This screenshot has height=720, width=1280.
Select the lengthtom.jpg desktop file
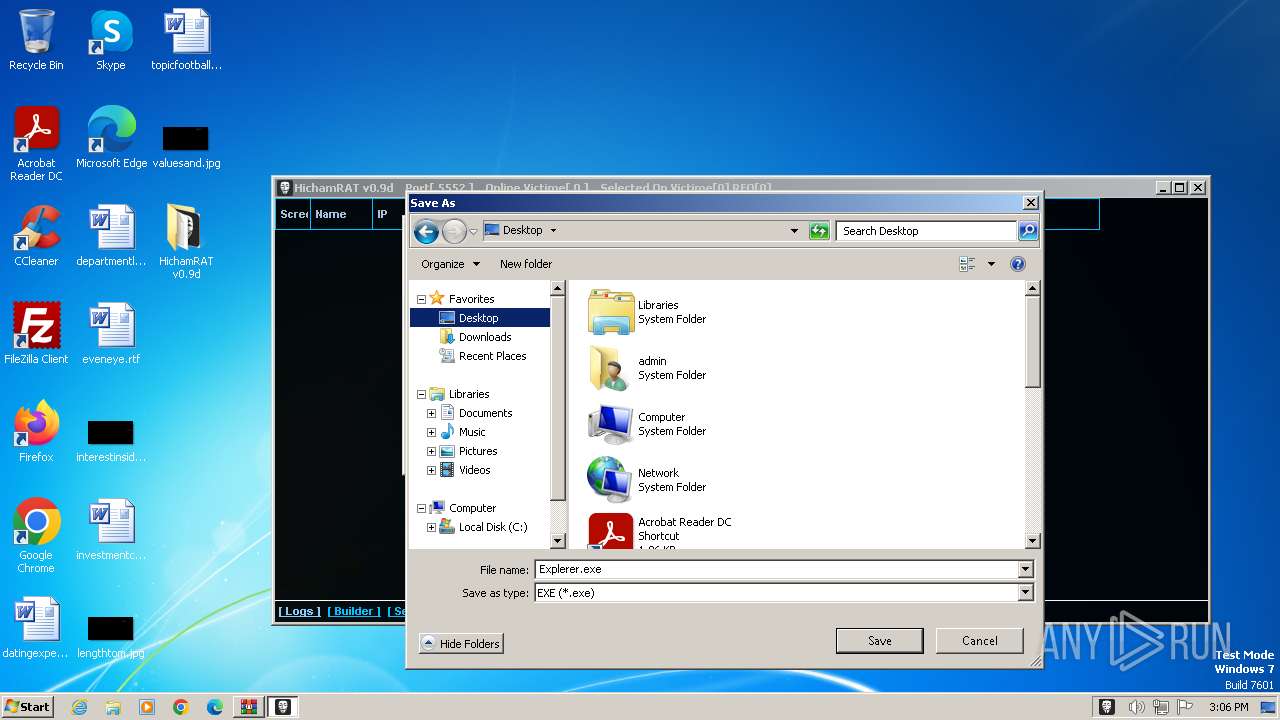[x=111, y=637]
